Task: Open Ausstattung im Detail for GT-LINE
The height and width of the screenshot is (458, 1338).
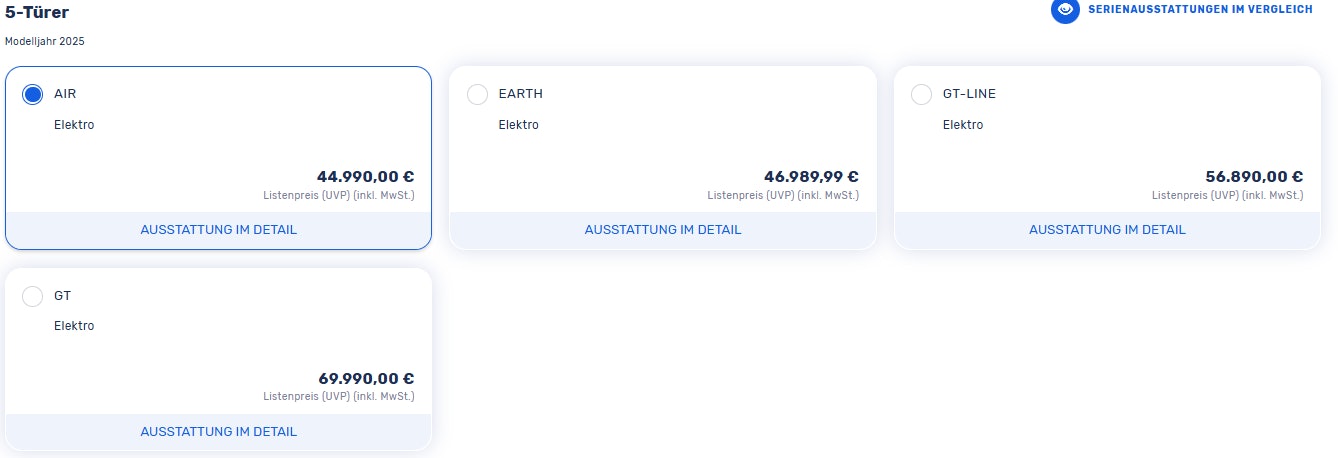Action: (x=1107, y=230)
